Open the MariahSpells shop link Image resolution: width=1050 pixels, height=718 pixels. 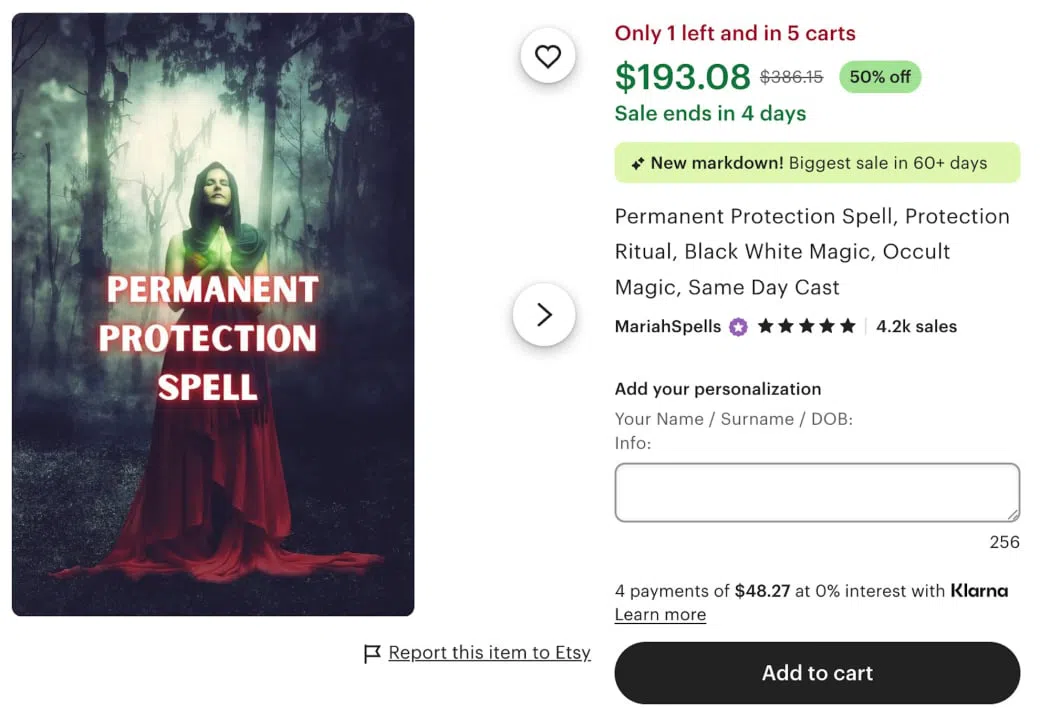point(667,327)
